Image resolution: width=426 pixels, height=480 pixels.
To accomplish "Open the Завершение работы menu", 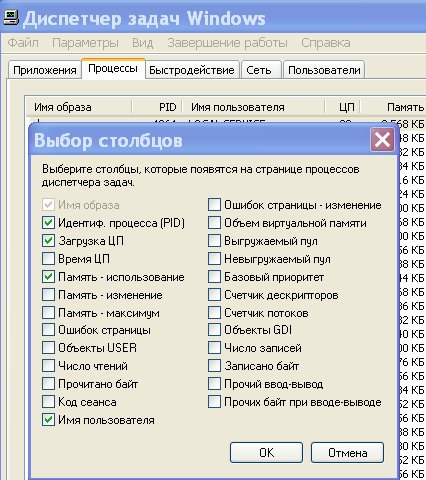I will 227,43.
